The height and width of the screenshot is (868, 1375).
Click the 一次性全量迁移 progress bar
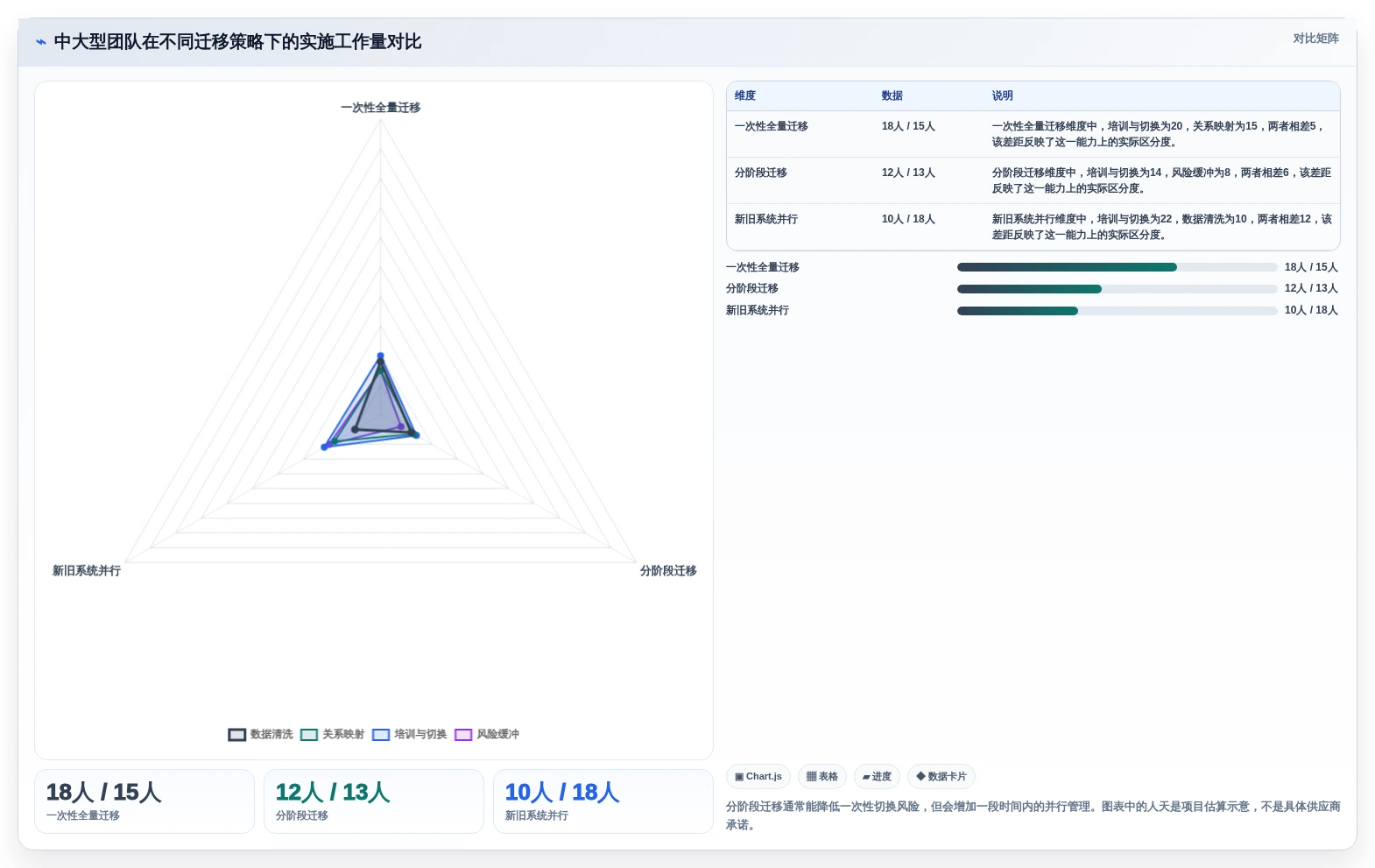coord(1117,268)
